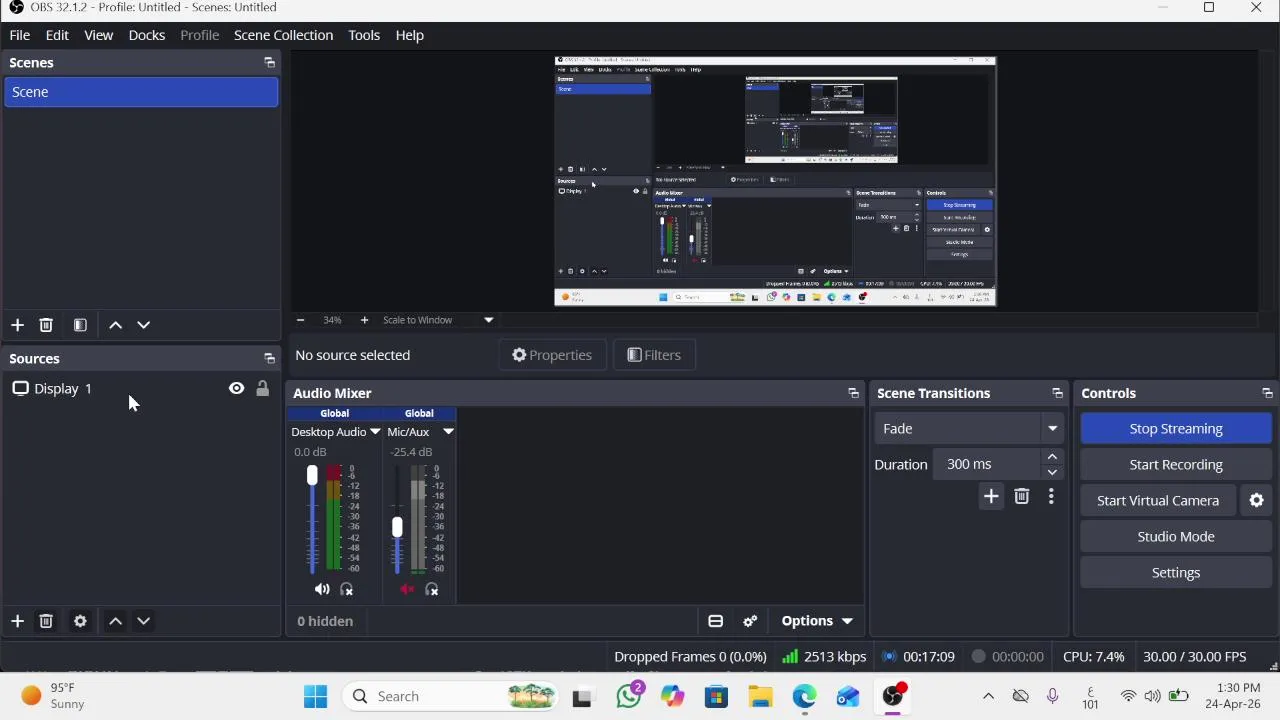Pop out the Audio Mixer dock
The image size is (1280, 720).
coord(853,394)
